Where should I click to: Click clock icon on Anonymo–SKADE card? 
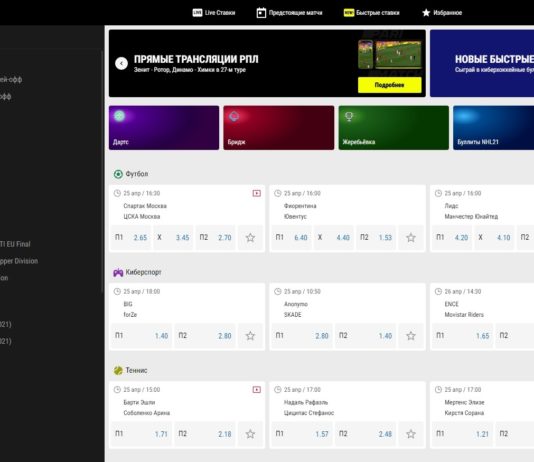click(278, 291)
